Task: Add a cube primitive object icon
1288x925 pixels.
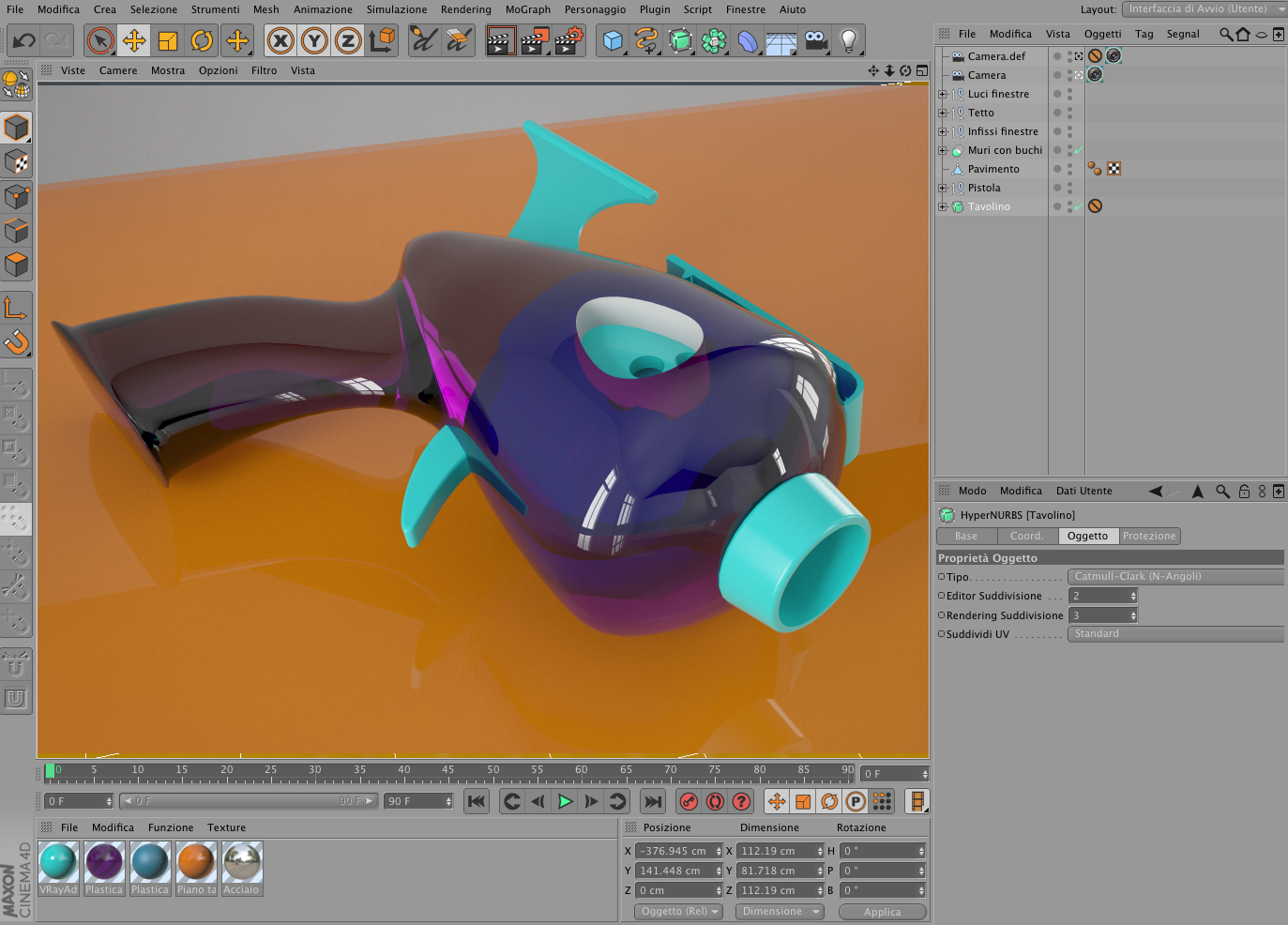Action: [613, 40]
